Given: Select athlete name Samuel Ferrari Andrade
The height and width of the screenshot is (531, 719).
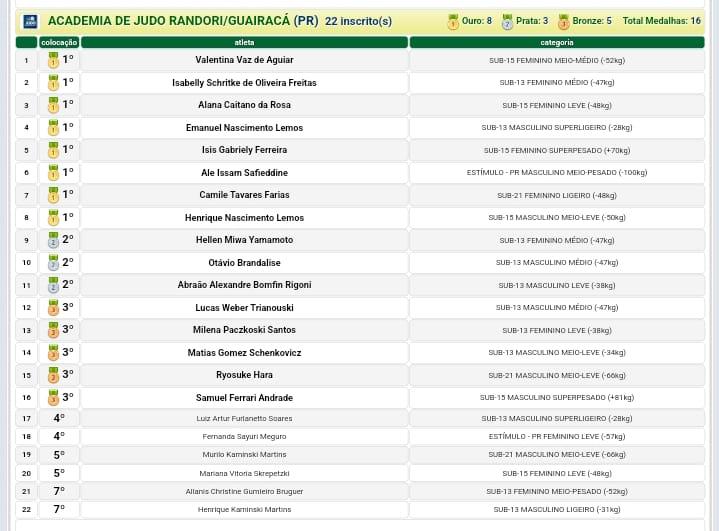Looking at the screenshot, I should point(244,398).
